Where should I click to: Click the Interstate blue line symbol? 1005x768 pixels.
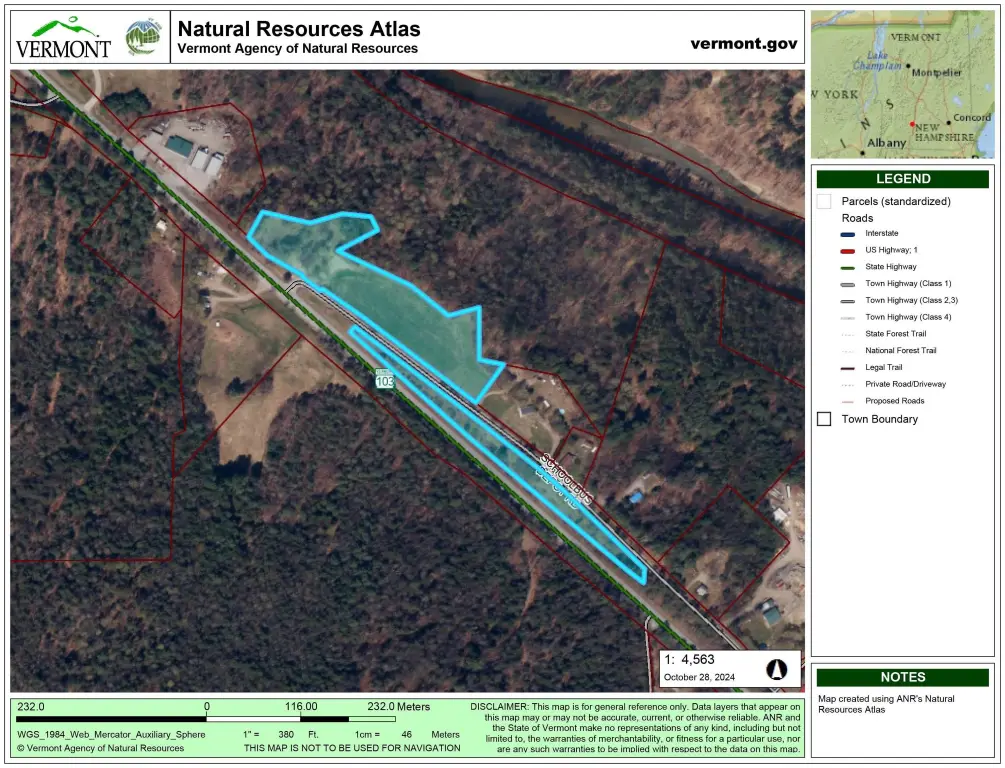click(x=849, y=234)
